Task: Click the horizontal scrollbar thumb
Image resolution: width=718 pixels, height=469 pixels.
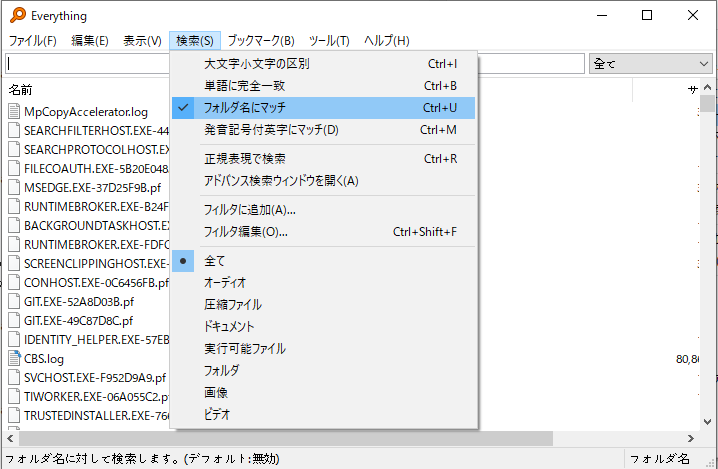Action: pos(286,438)
